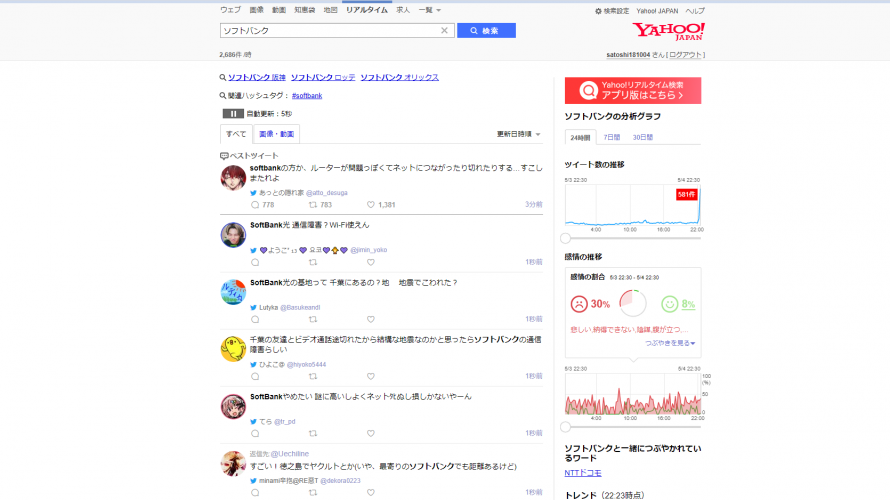Select the リアルタイム search tab
The height and width of the screenshot is (500, 890).
[x=367, y=10]
